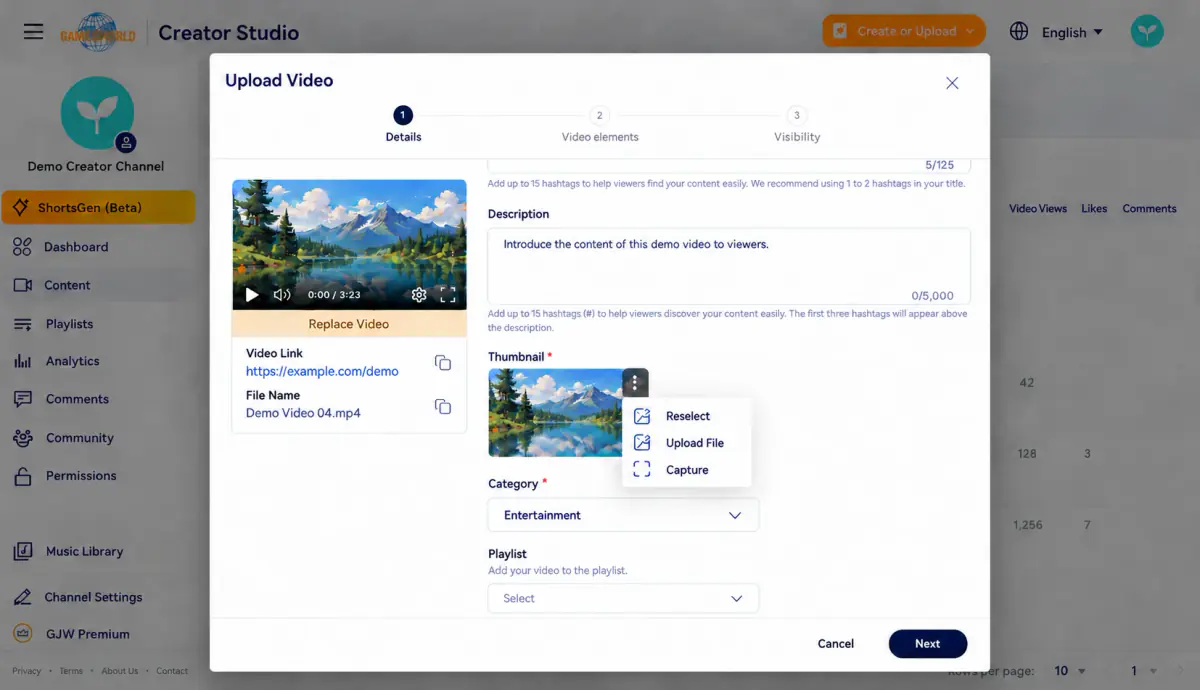
Task: Open the hamburger navigation menu
Action: 33,32
